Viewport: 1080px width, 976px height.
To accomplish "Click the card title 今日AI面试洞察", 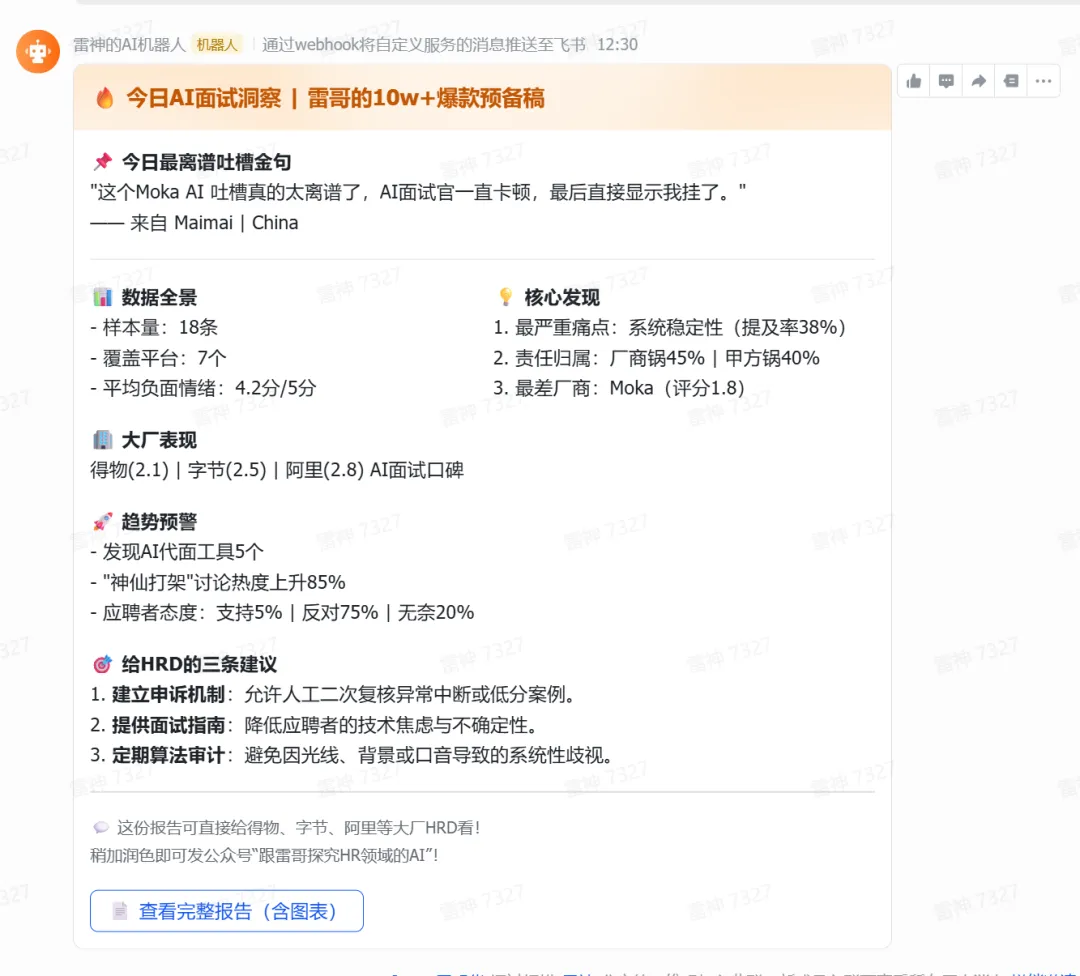I will [203, 98].
